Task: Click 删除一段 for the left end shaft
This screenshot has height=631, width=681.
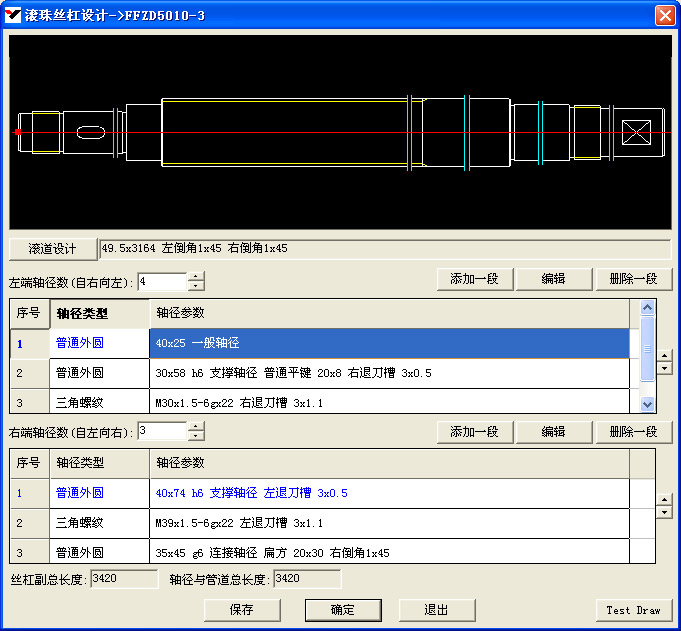Action: point(633,280)
